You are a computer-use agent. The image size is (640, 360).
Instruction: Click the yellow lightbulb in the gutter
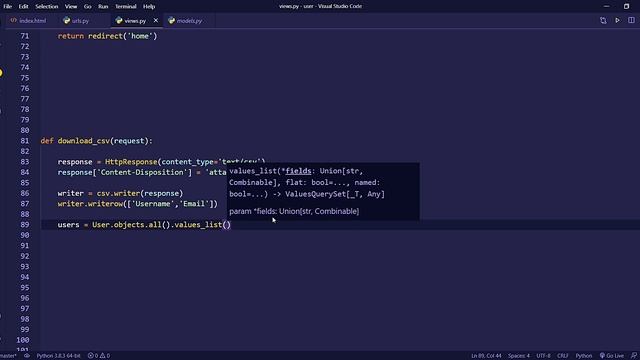tap(1, 73)
